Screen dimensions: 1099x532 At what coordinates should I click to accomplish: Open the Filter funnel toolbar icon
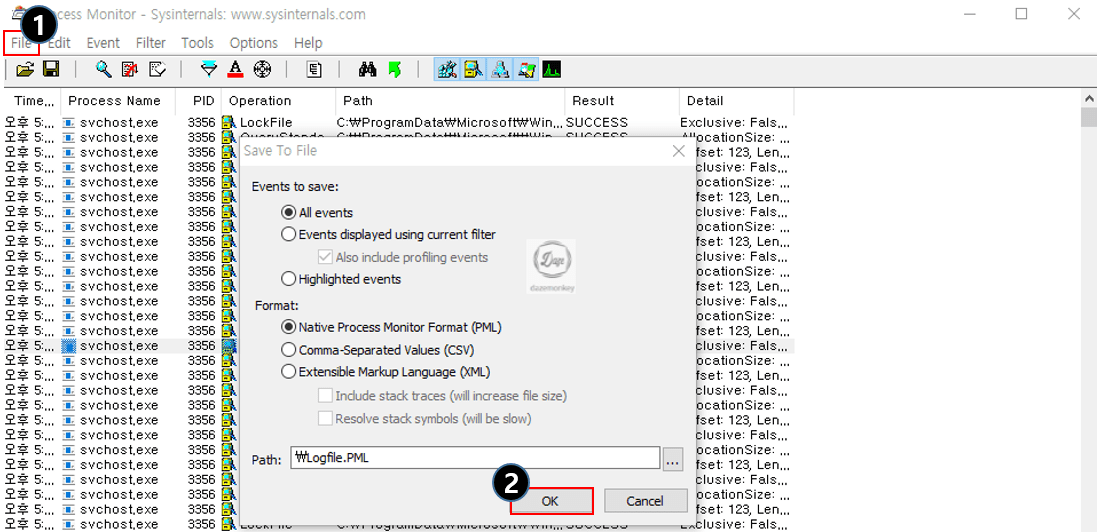coord(209,69)
